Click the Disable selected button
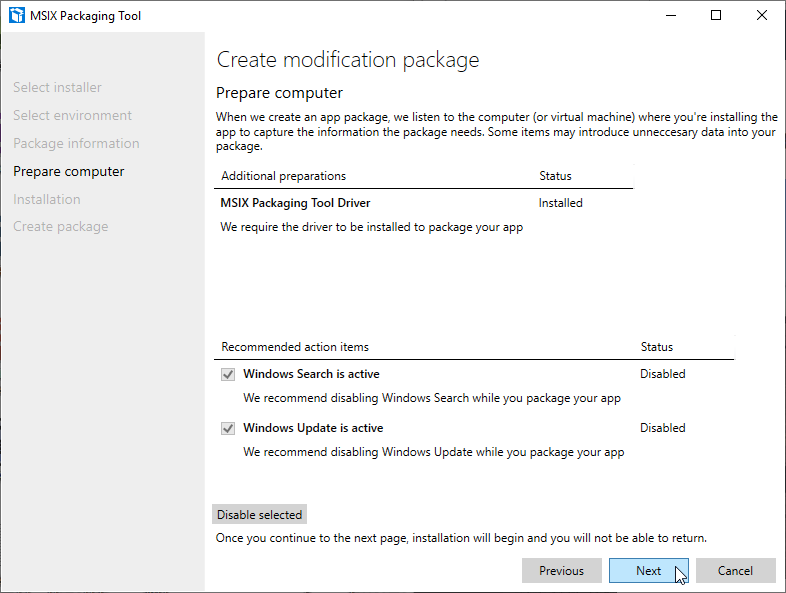The width and height of the screenshot is (786, 593). (x=259, y=515)
